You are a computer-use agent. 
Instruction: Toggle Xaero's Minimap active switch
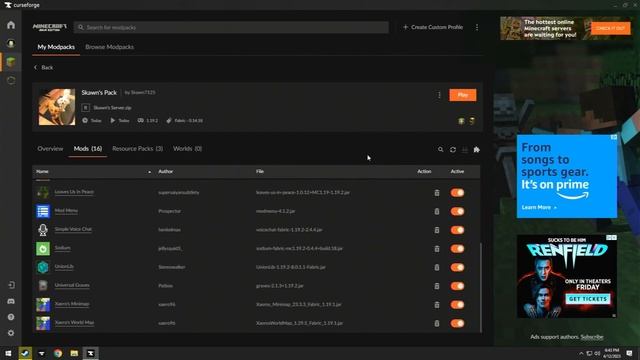[457, 305]
